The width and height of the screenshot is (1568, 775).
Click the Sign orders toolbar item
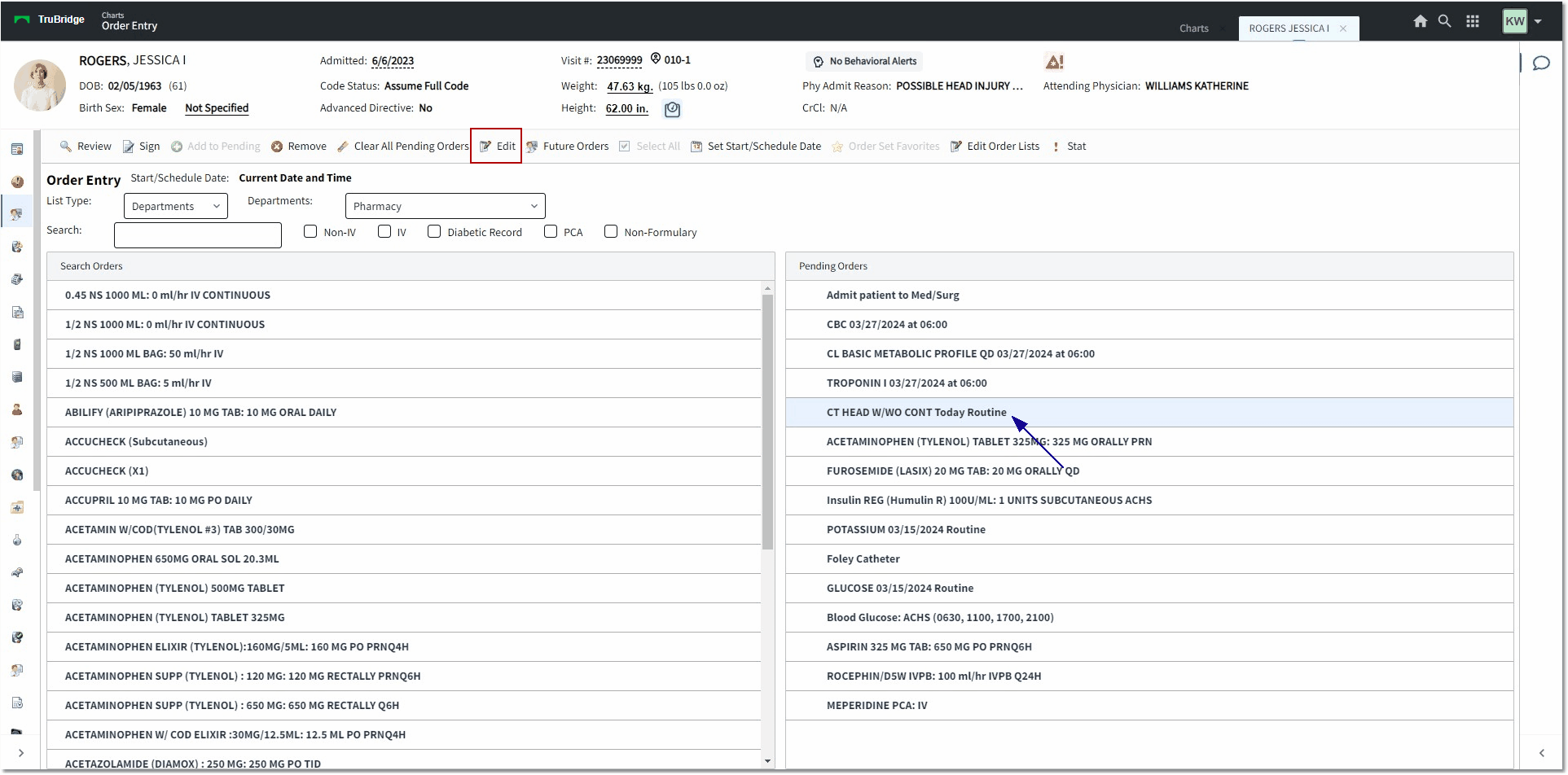(141, 147)
